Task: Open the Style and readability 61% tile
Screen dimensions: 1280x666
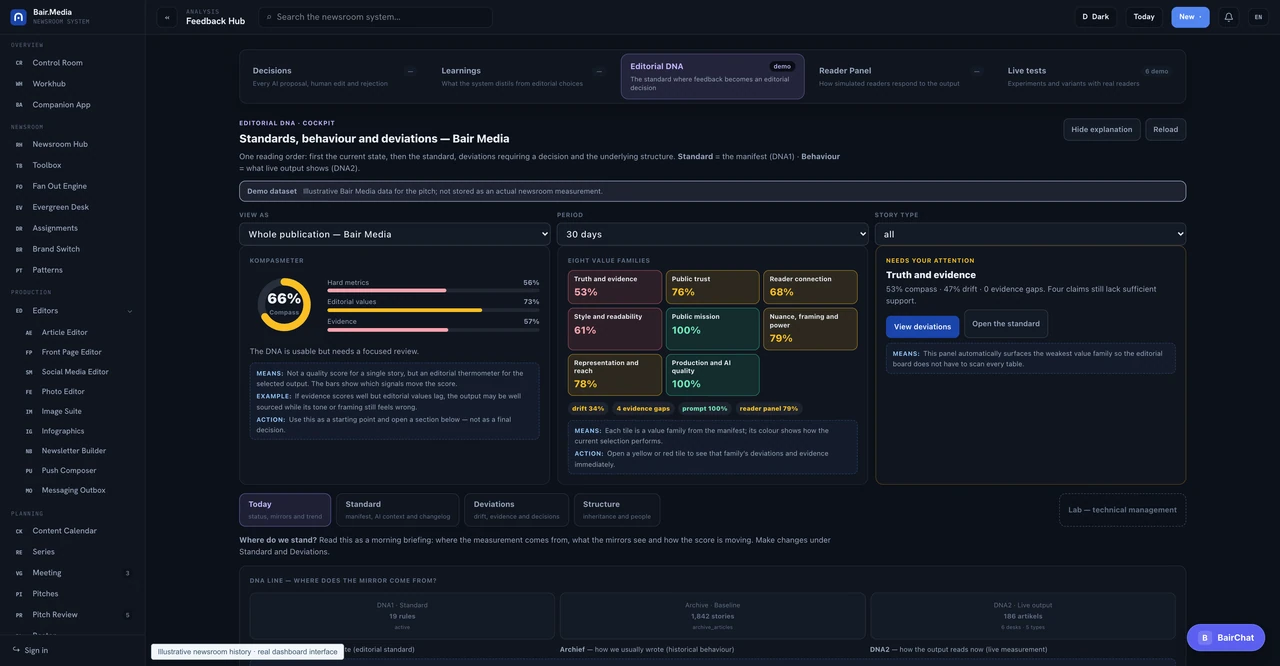Action: pos(615,329)
